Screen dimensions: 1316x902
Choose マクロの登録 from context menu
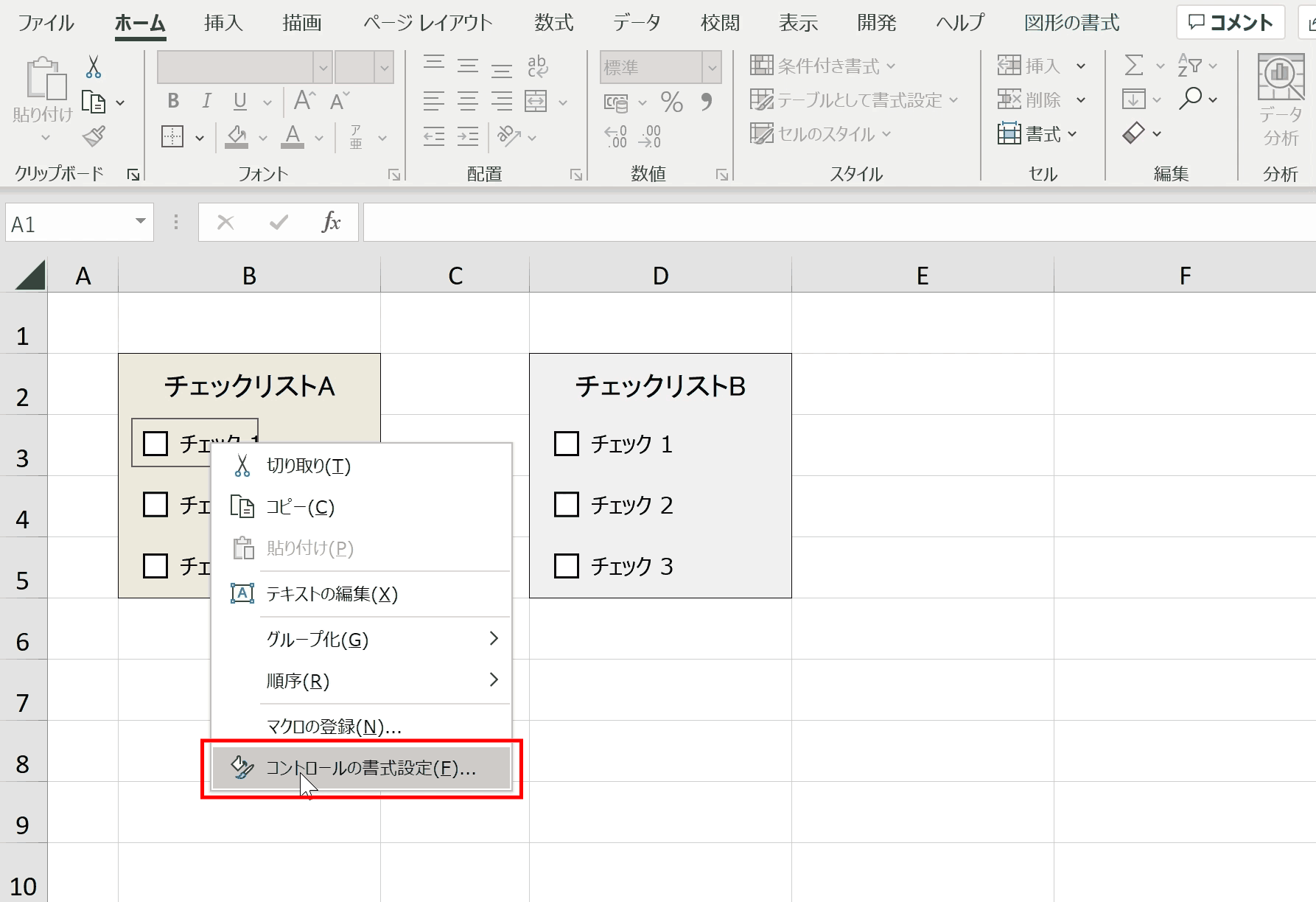click(361, 727)
